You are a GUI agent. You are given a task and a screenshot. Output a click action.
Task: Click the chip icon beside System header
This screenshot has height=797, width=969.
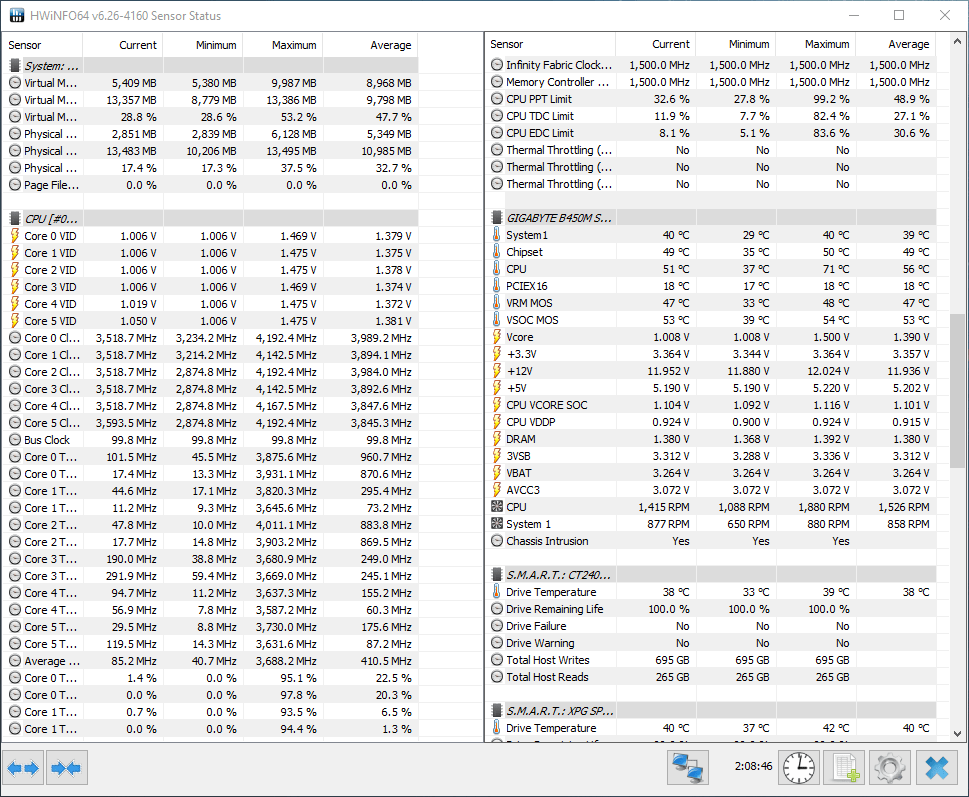15,65
